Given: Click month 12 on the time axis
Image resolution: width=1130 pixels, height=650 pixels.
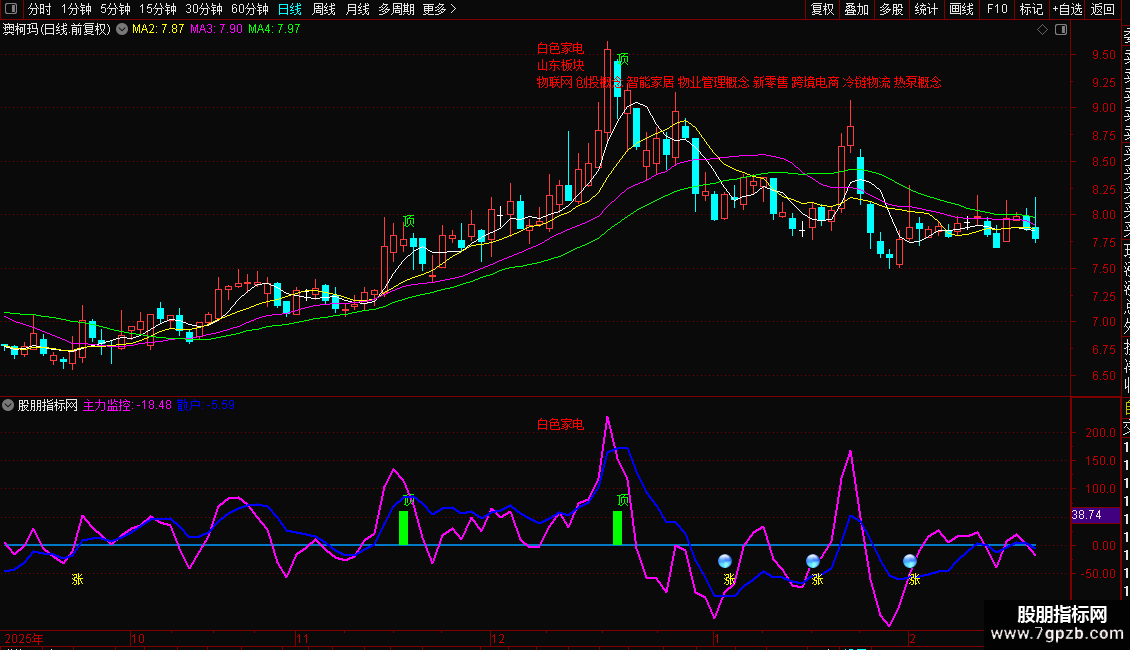Looking at the screenshot, I should click(498, 638).
